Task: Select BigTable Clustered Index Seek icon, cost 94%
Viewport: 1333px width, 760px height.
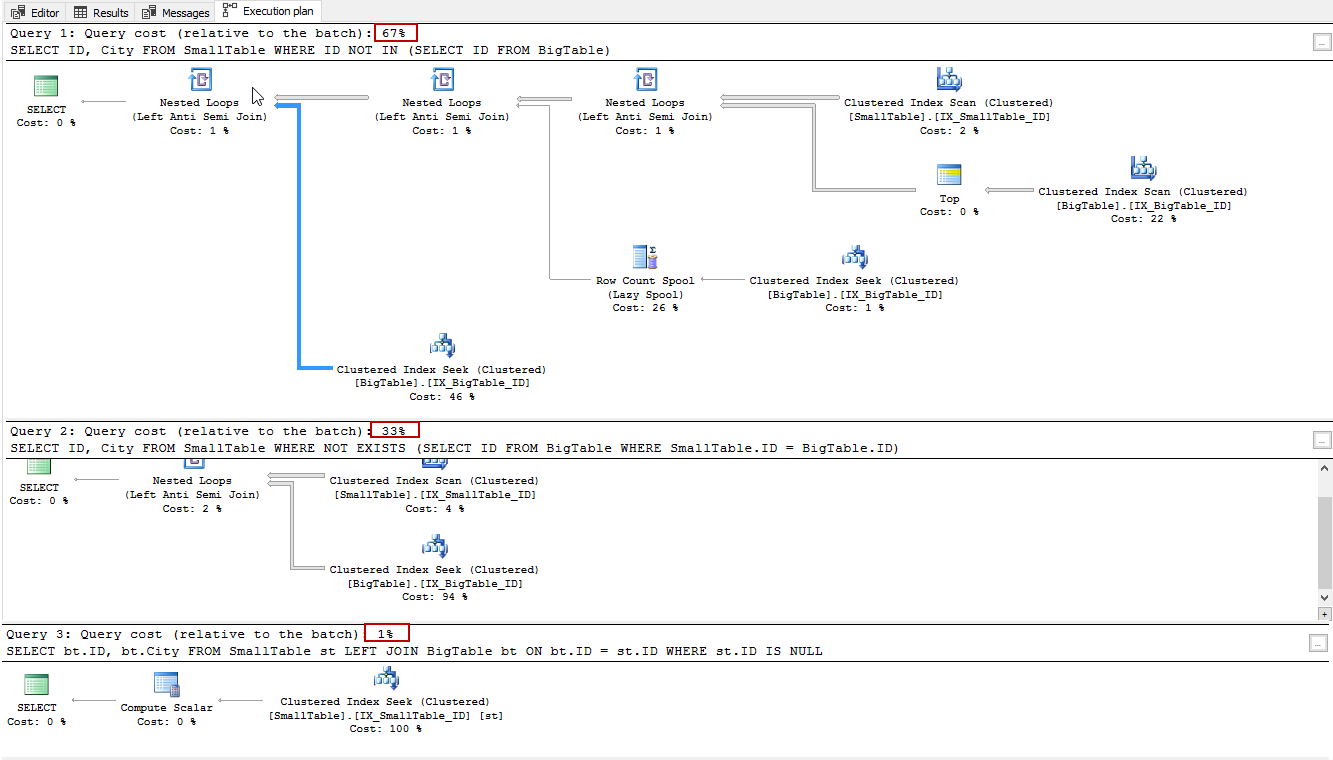Action: (435, 547)
